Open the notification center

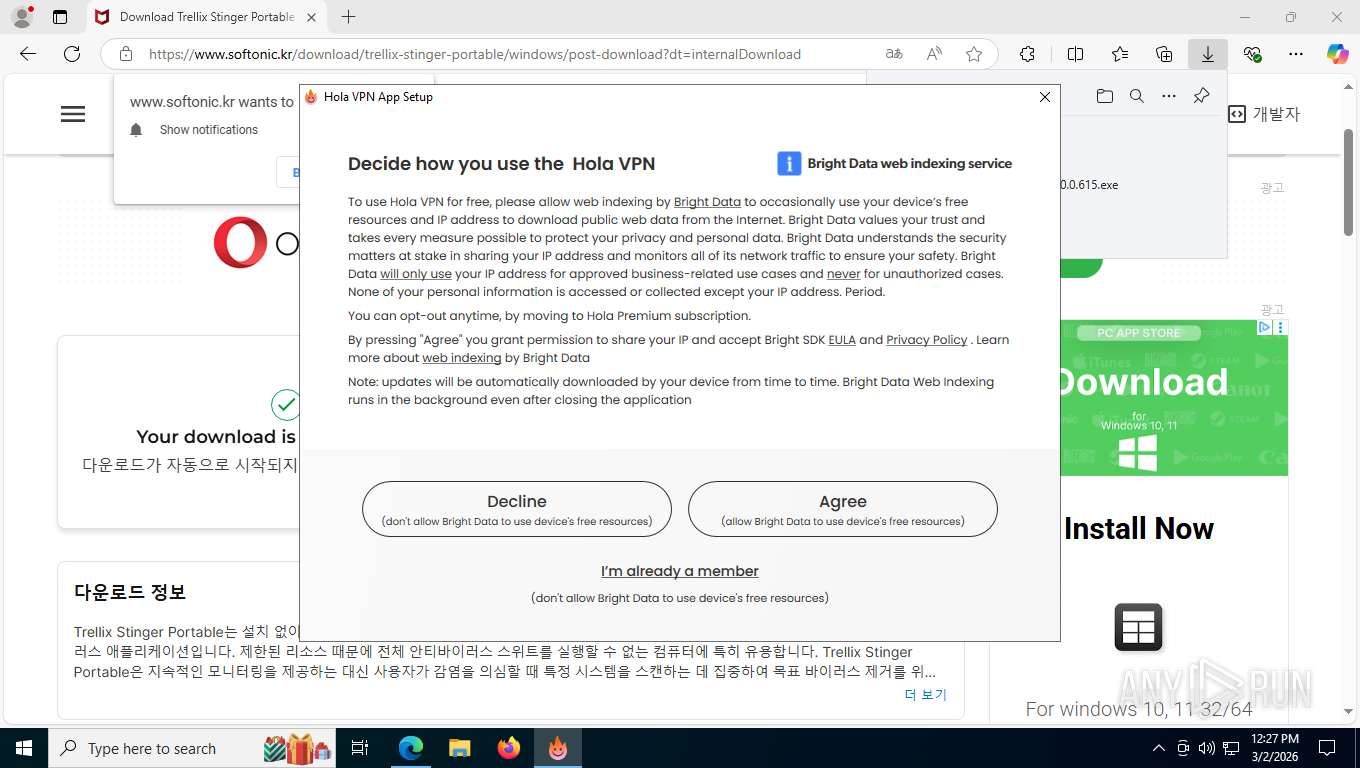tap(1327, 748)
